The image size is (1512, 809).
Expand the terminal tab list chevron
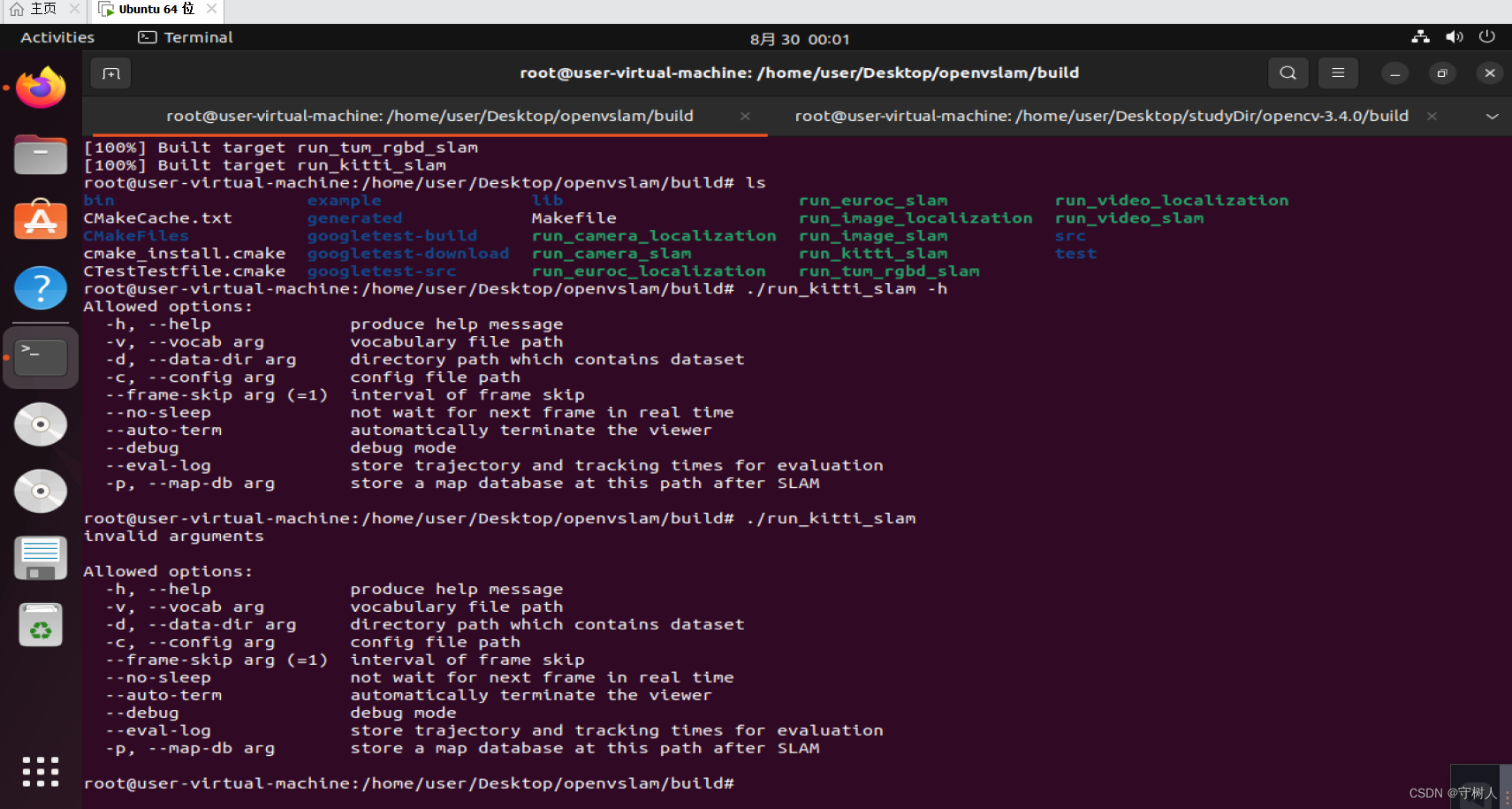1493,117
